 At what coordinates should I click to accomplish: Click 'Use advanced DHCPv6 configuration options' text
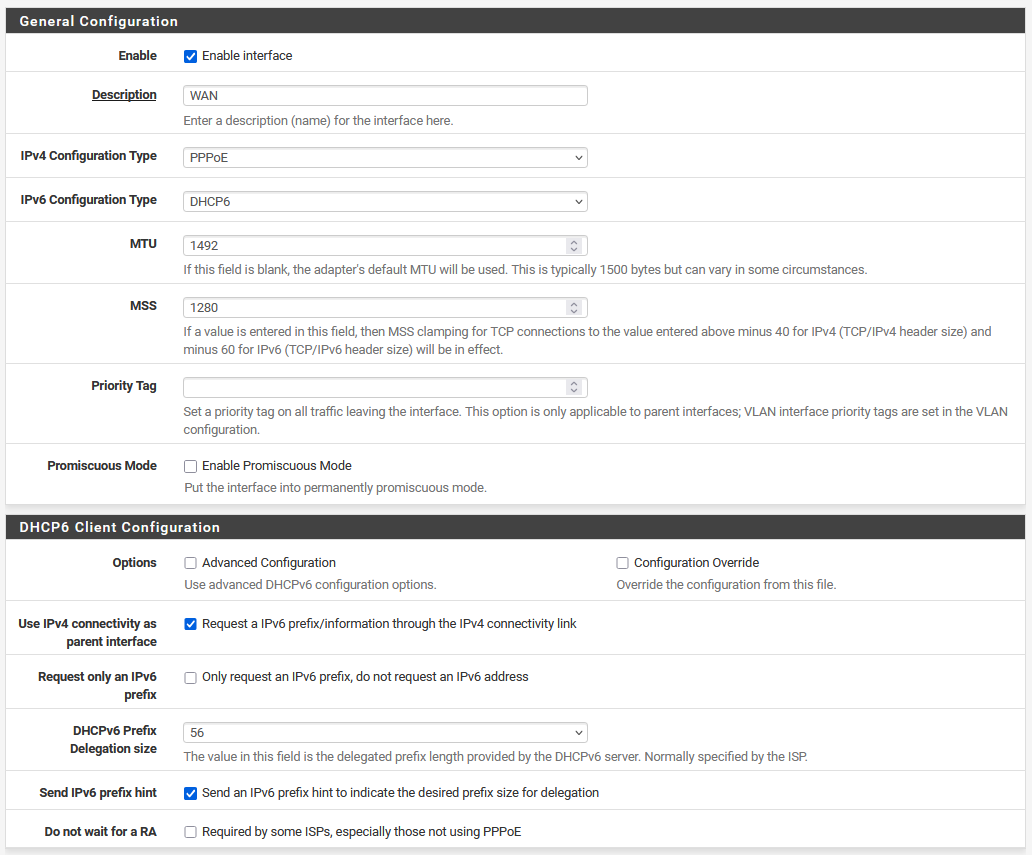pyautogui.click(x=310, y=584)
